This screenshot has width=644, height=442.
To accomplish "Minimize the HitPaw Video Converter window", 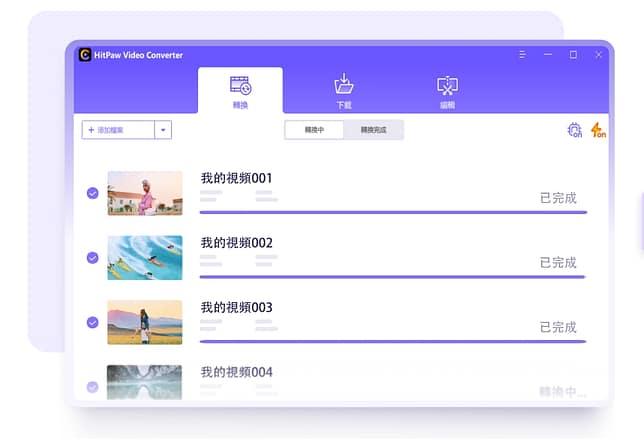I will click(x=548, y=55).
